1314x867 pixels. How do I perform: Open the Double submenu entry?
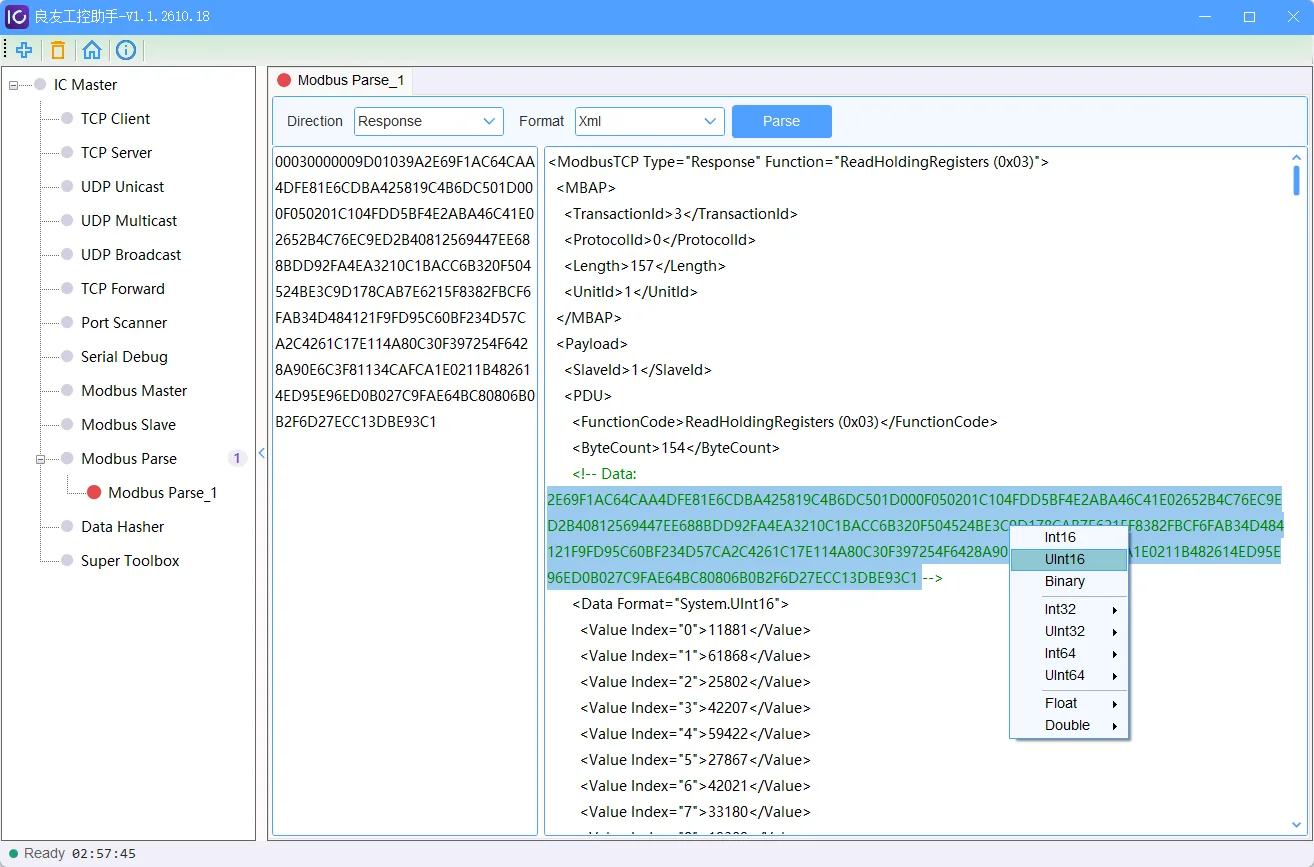(1069, 725)
